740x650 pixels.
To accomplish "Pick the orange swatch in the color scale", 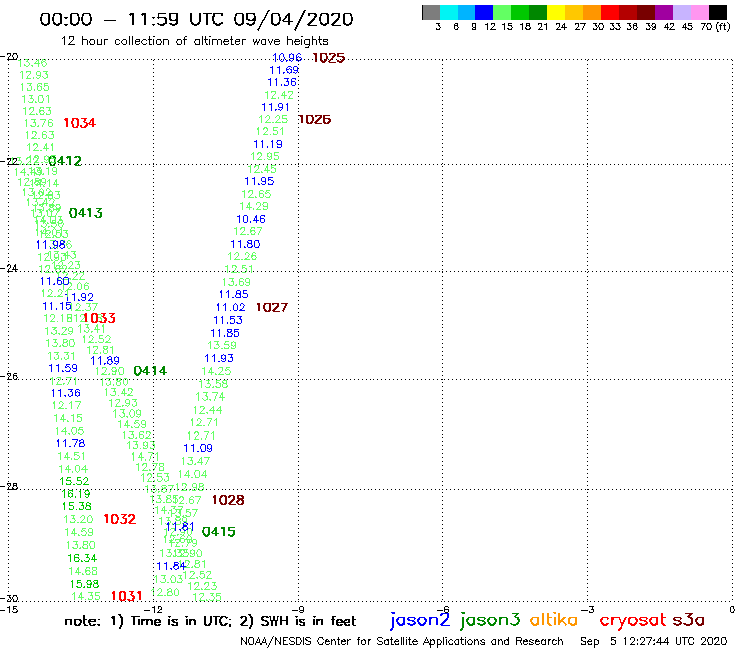I will click(592, 12).
